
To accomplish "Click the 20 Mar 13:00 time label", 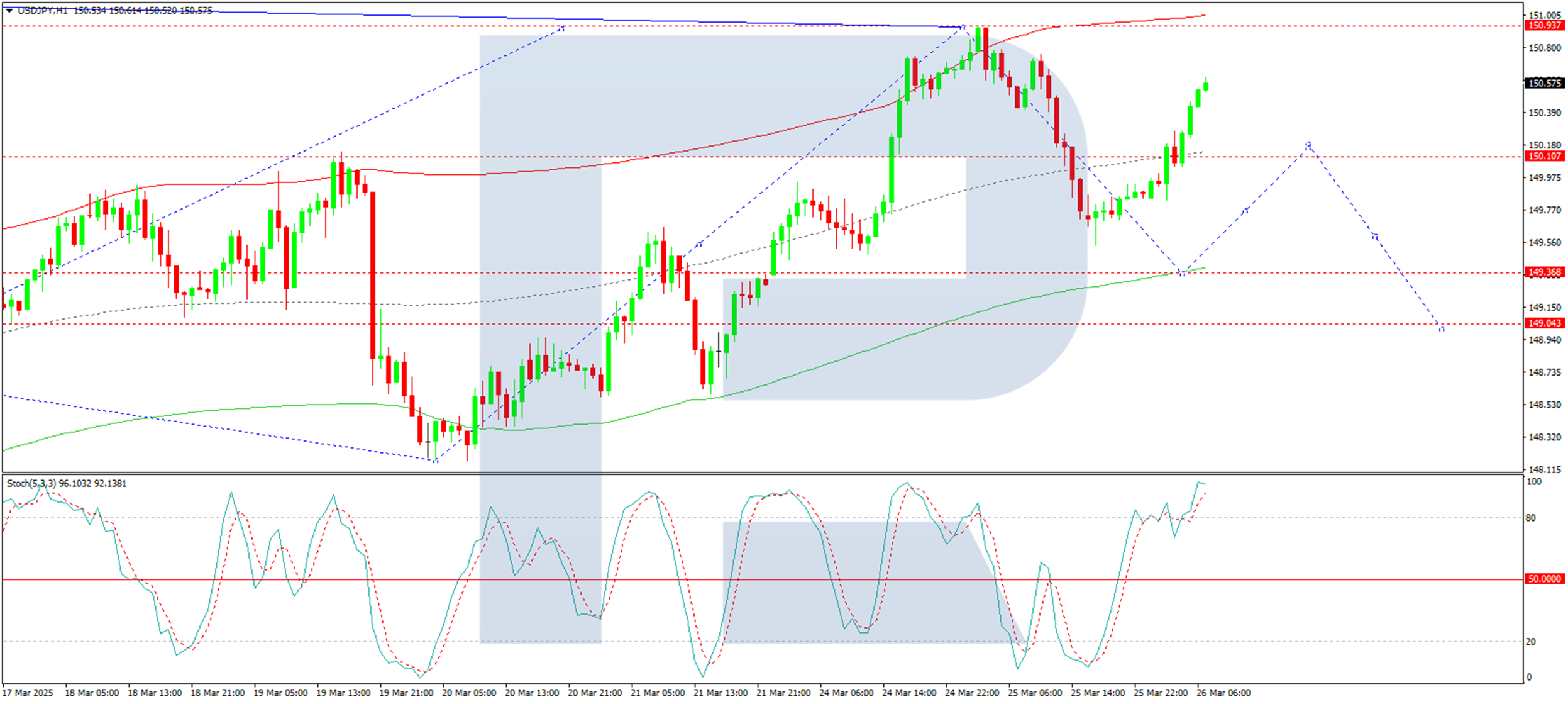I will click(531, 693).
